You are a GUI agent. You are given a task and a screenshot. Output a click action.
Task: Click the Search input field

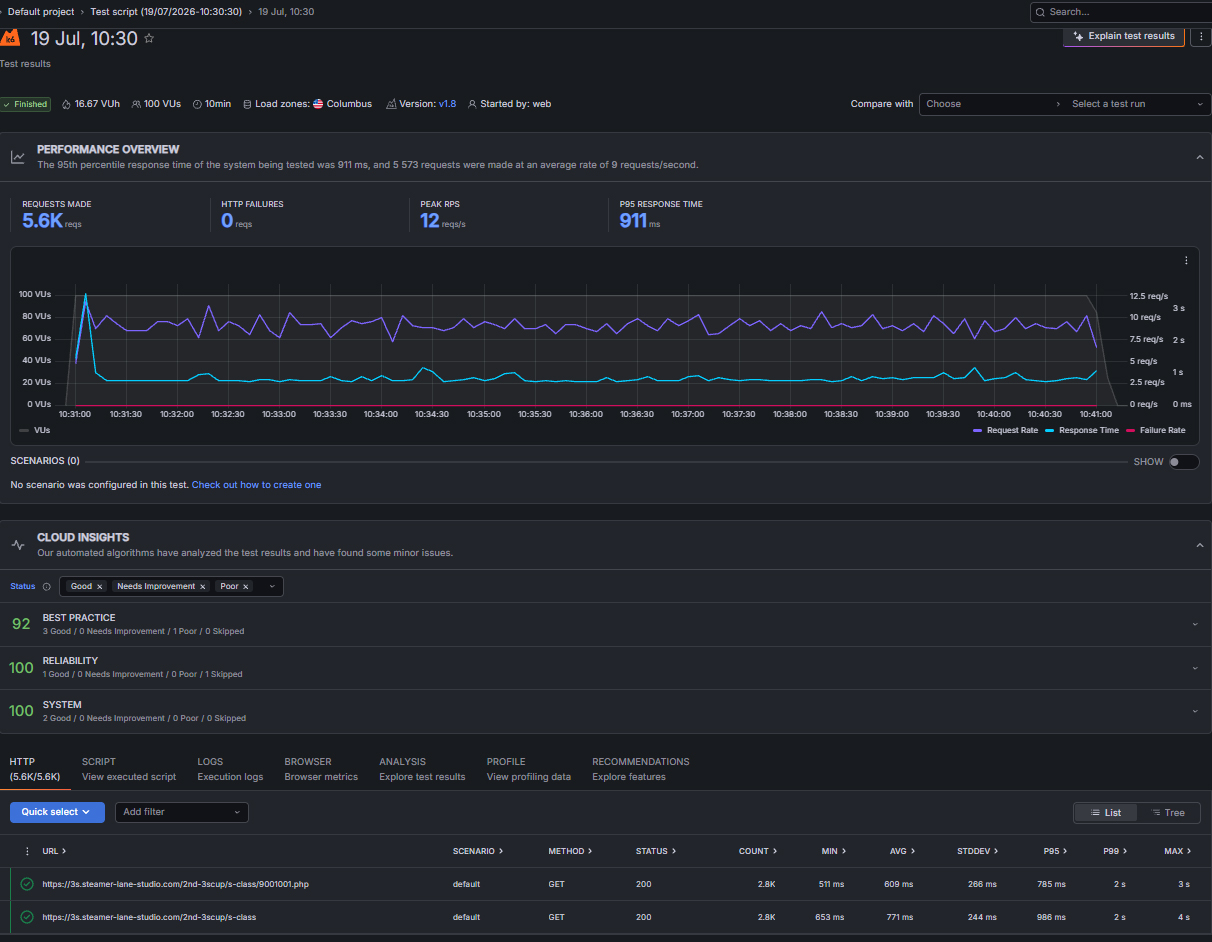[1120, 12]
